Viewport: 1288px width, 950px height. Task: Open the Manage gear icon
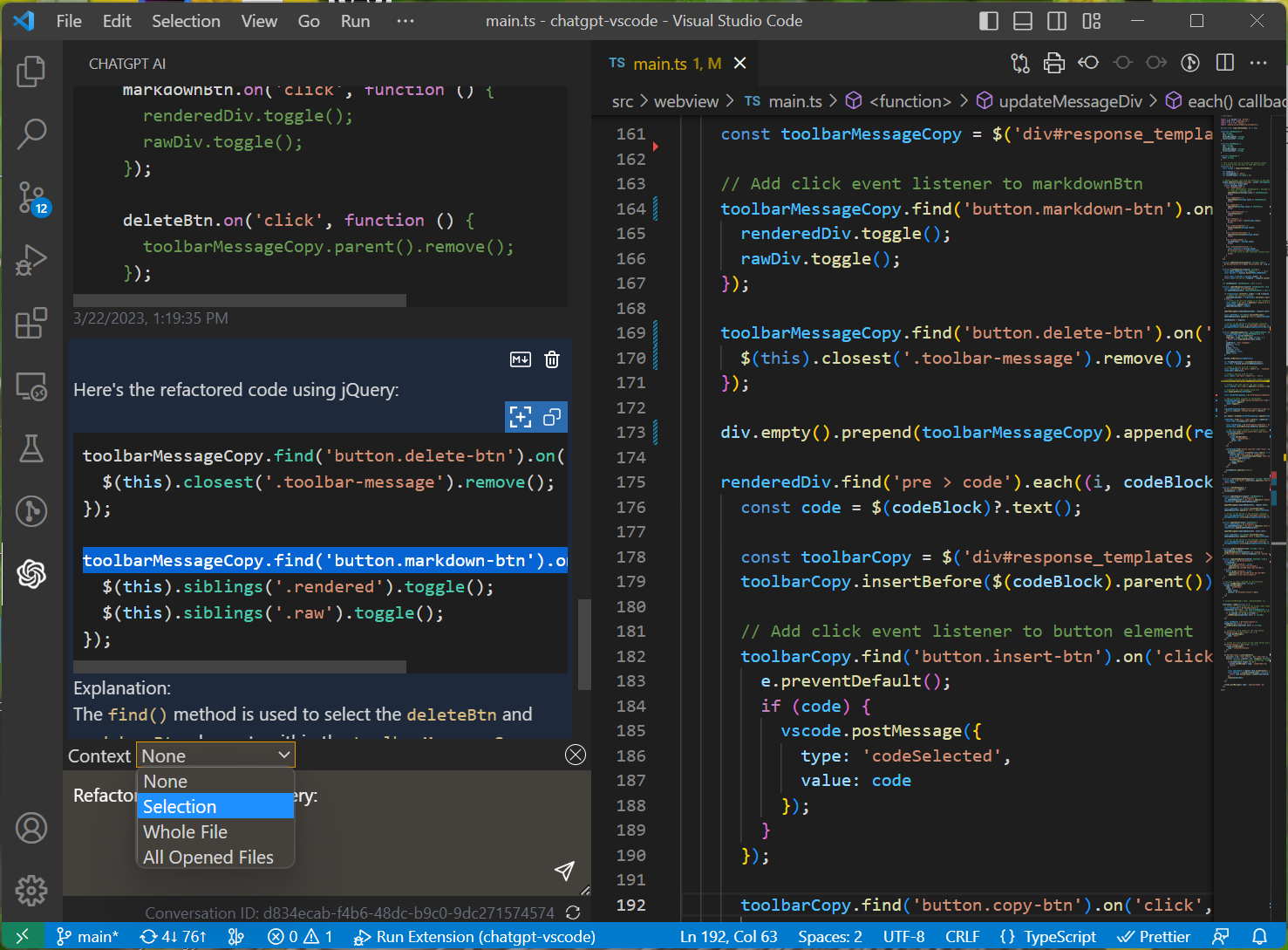[31, 891]
